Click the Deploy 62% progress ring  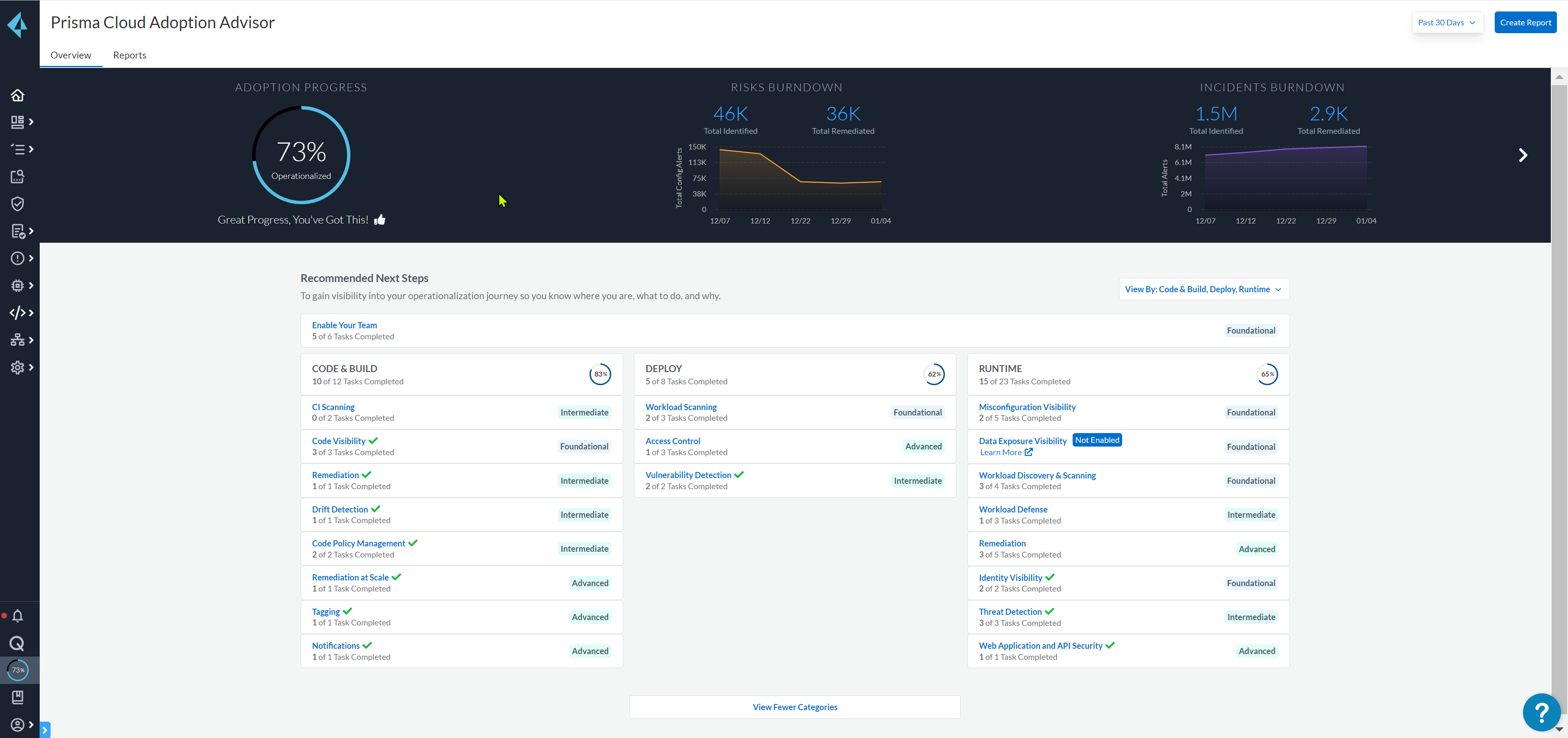[x=934, y=374]
